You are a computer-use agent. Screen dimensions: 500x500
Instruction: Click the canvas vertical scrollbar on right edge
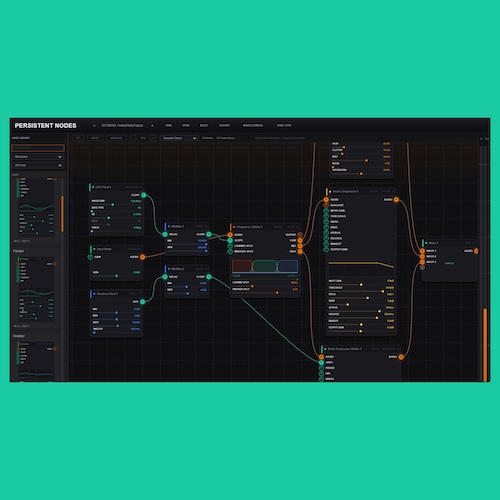click(x=485, y=345)
